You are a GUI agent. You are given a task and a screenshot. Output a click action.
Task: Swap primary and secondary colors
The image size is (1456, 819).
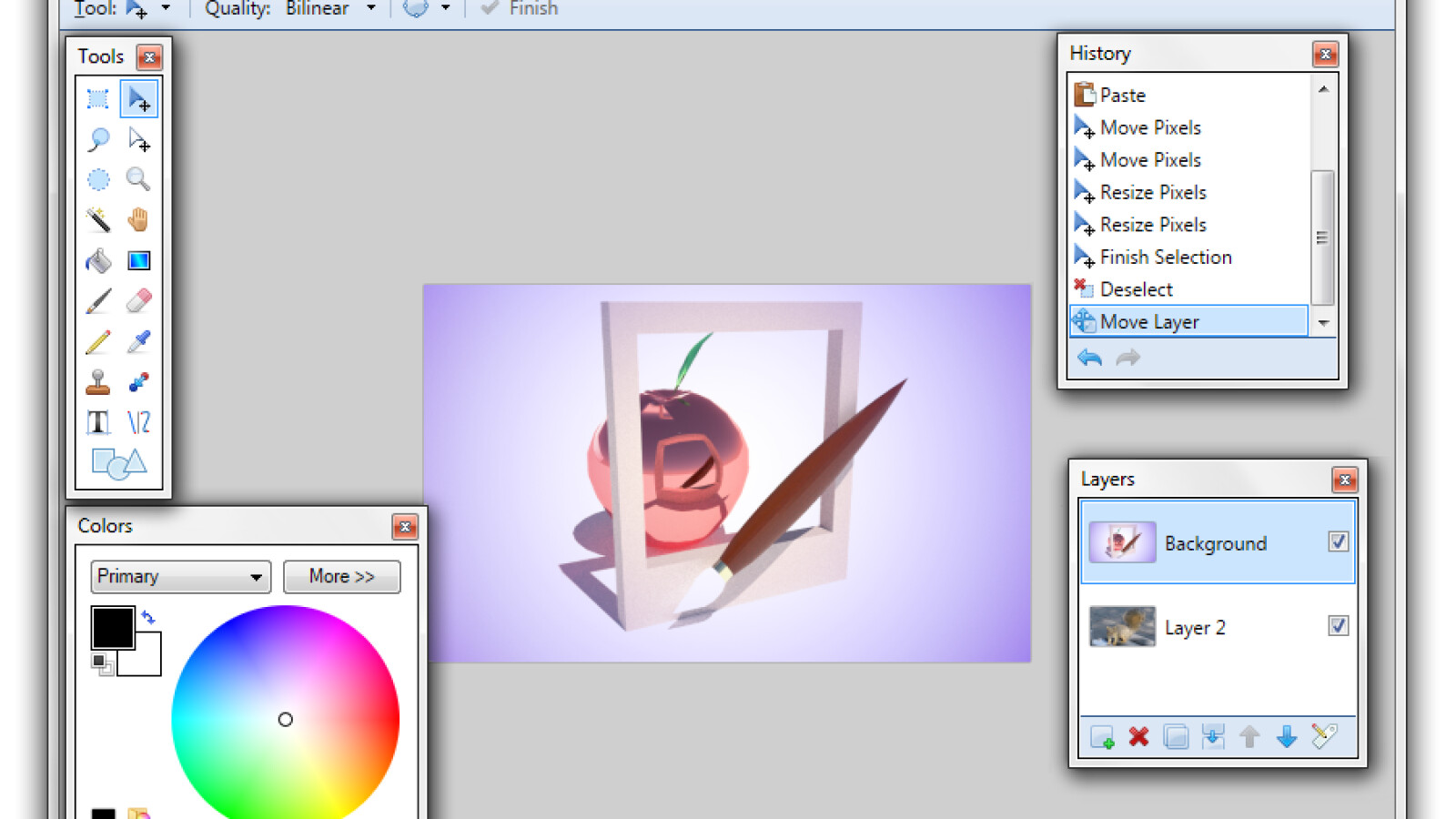point(148,617)
